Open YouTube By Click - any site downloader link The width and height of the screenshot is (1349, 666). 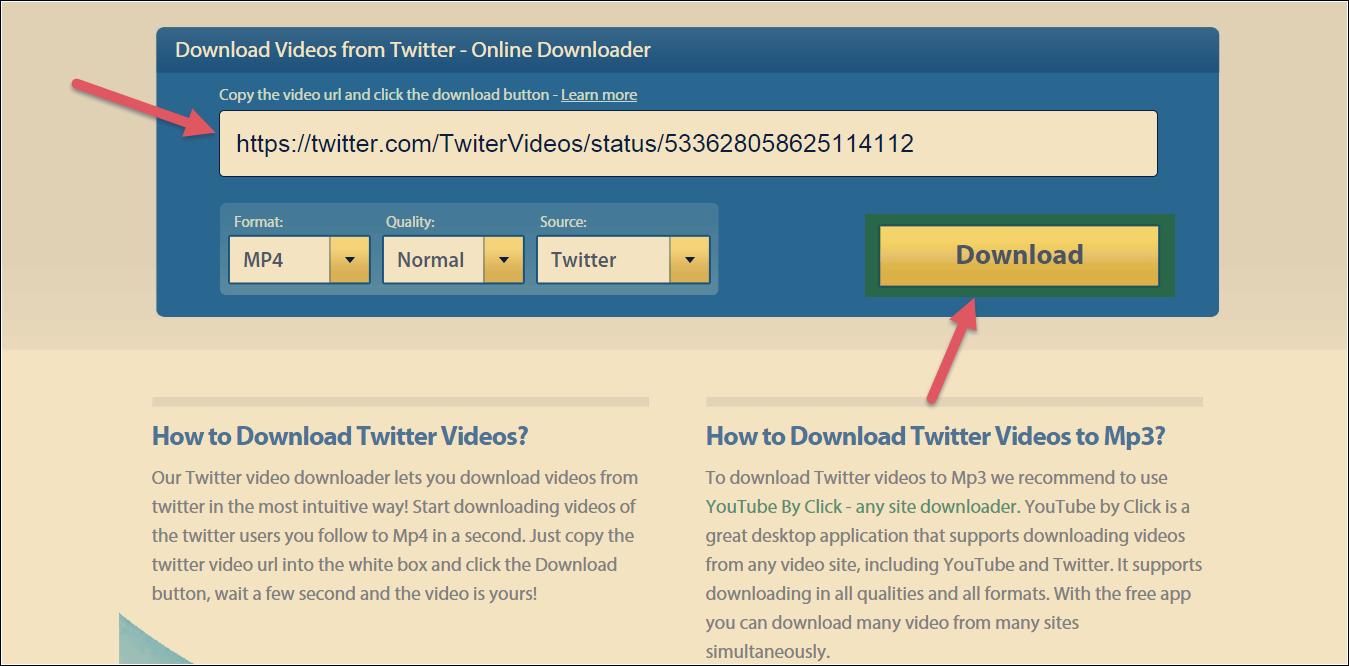tap(862, 507)
